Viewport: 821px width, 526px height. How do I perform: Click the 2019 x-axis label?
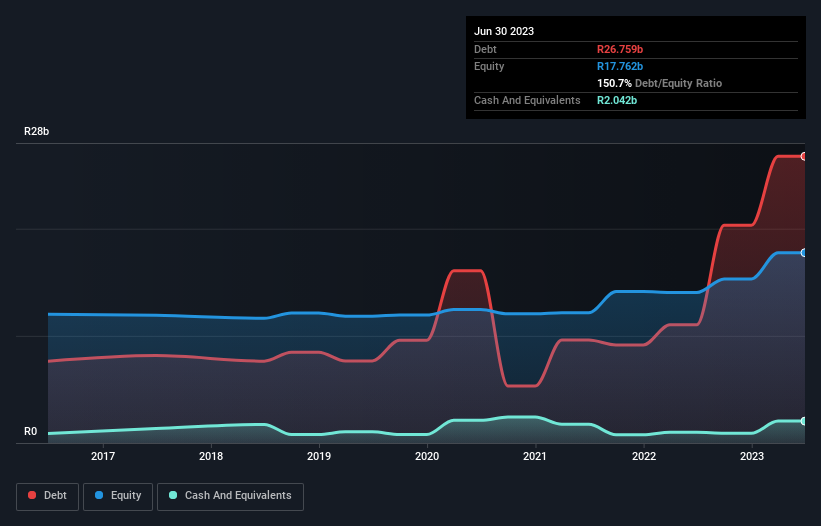point(319,456)
